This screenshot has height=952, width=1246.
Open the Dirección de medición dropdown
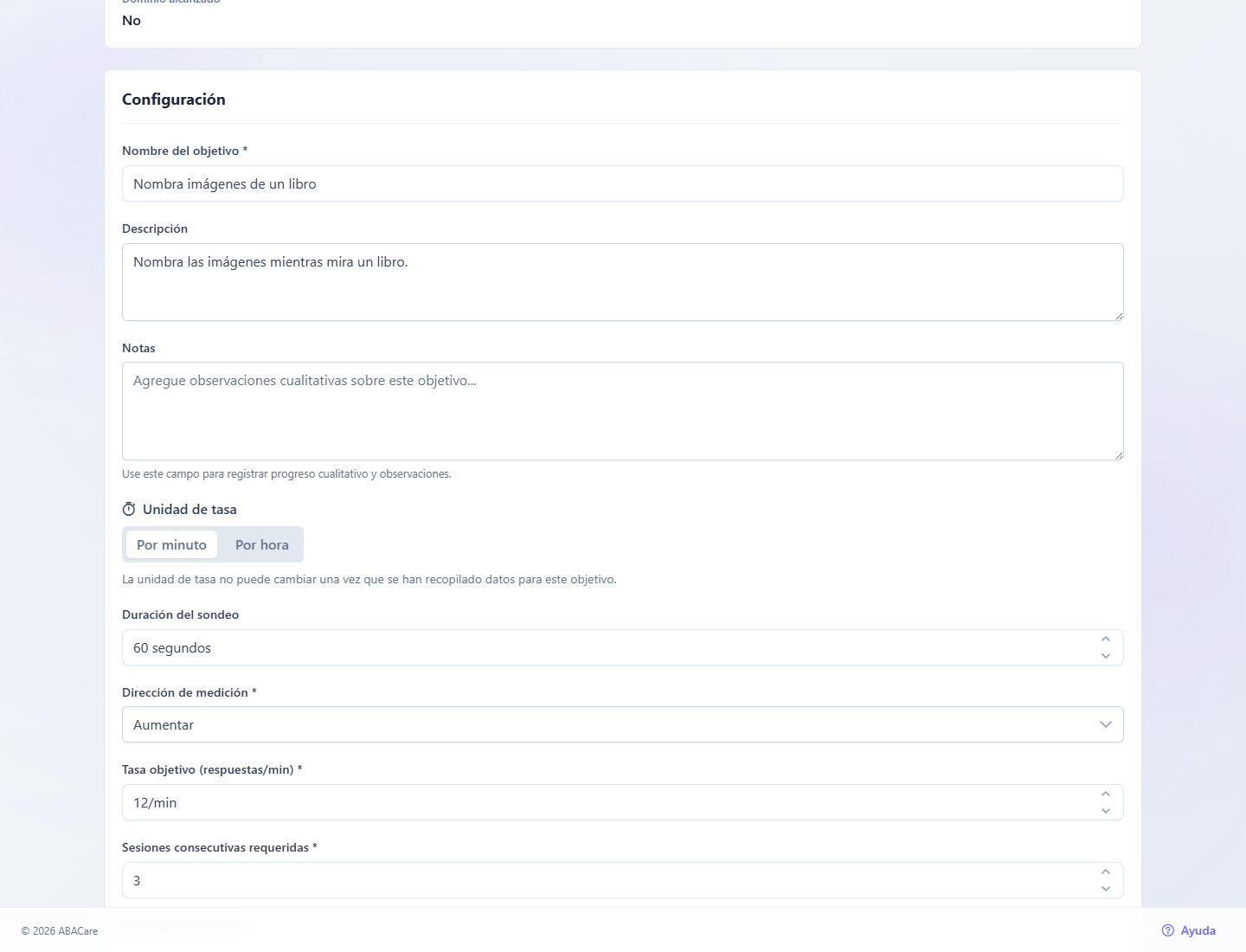623,724
